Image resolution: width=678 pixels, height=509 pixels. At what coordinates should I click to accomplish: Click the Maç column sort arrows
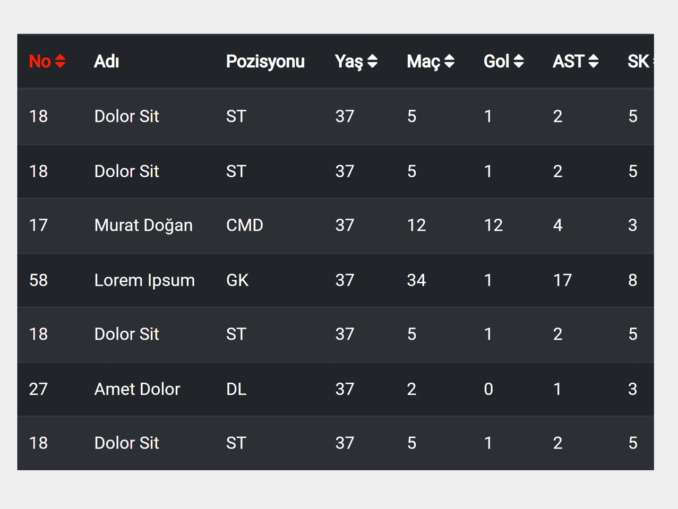pos(449,61)
